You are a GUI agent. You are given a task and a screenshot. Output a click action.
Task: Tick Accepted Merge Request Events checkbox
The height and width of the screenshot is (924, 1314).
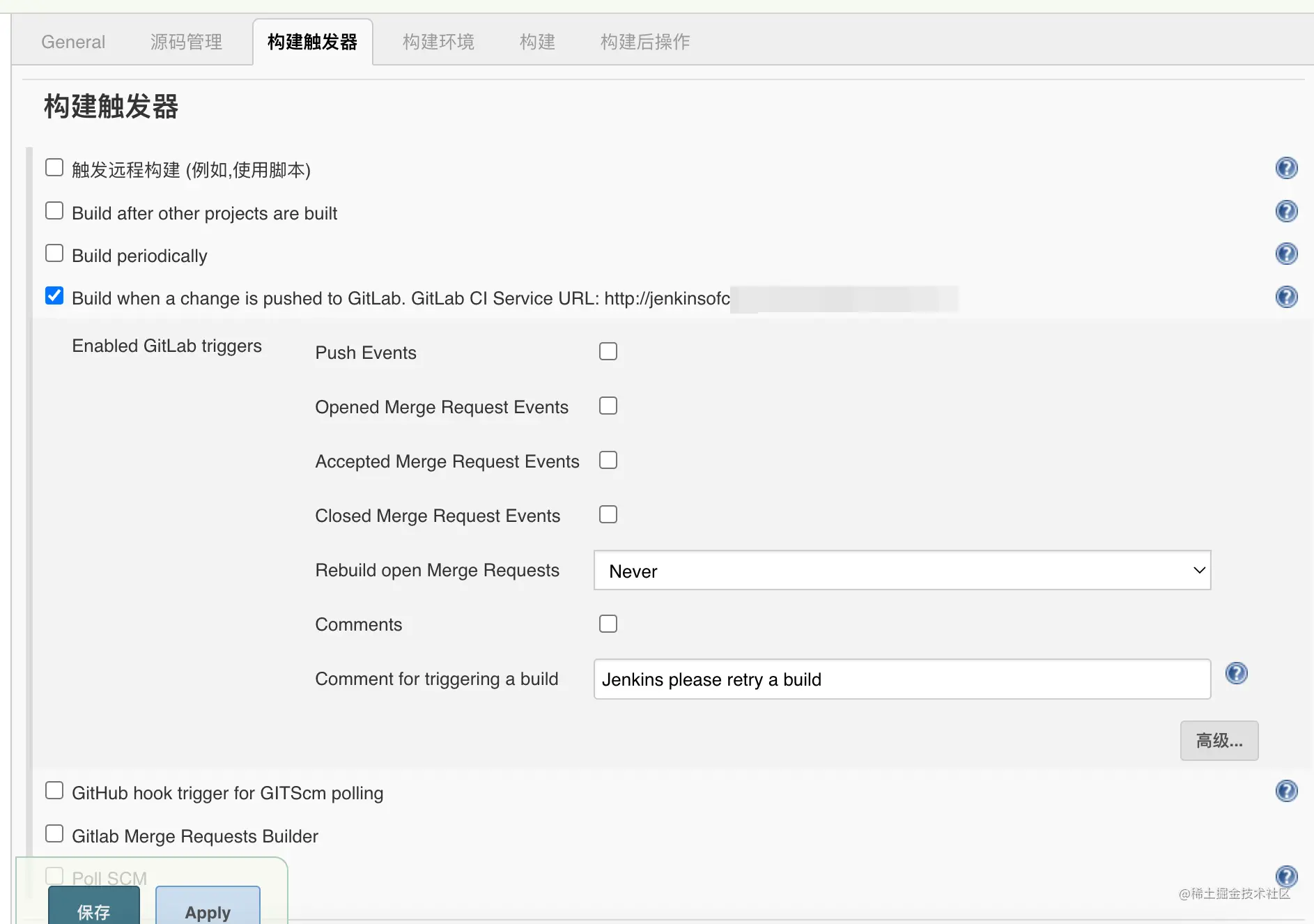608,460
